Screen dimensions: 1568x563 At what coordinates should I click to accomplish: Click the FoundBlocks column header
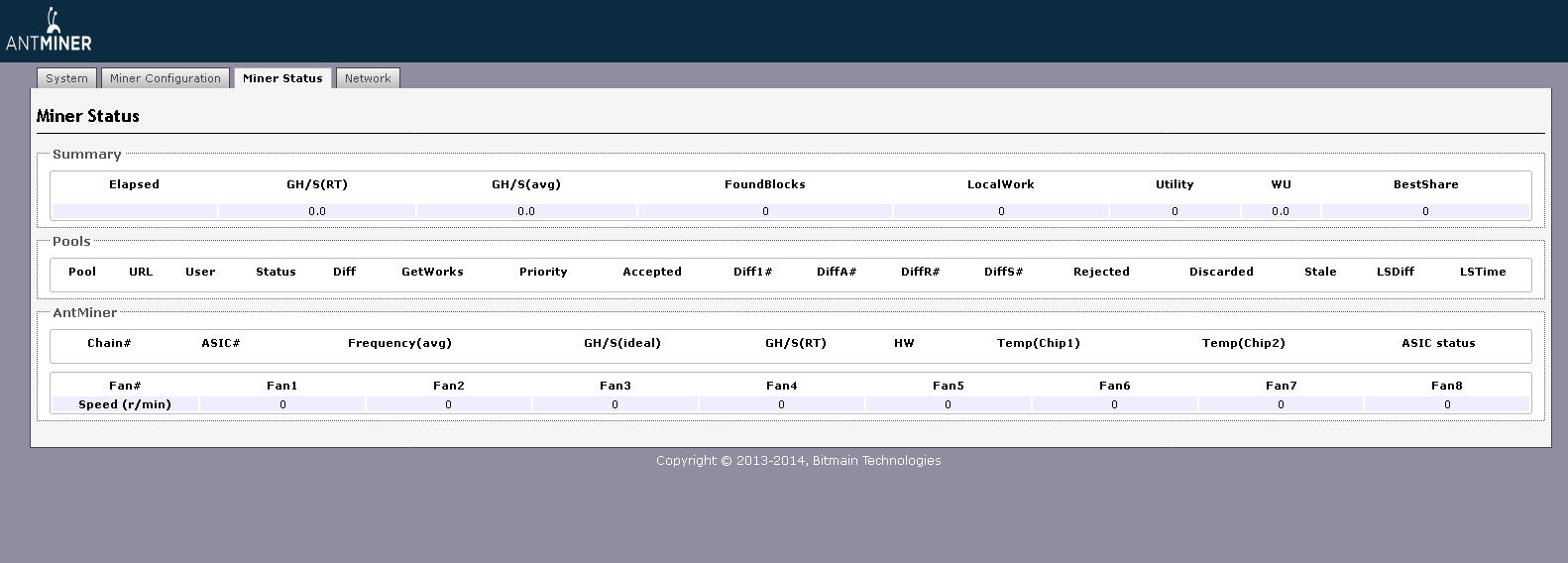tap(764, 184)
